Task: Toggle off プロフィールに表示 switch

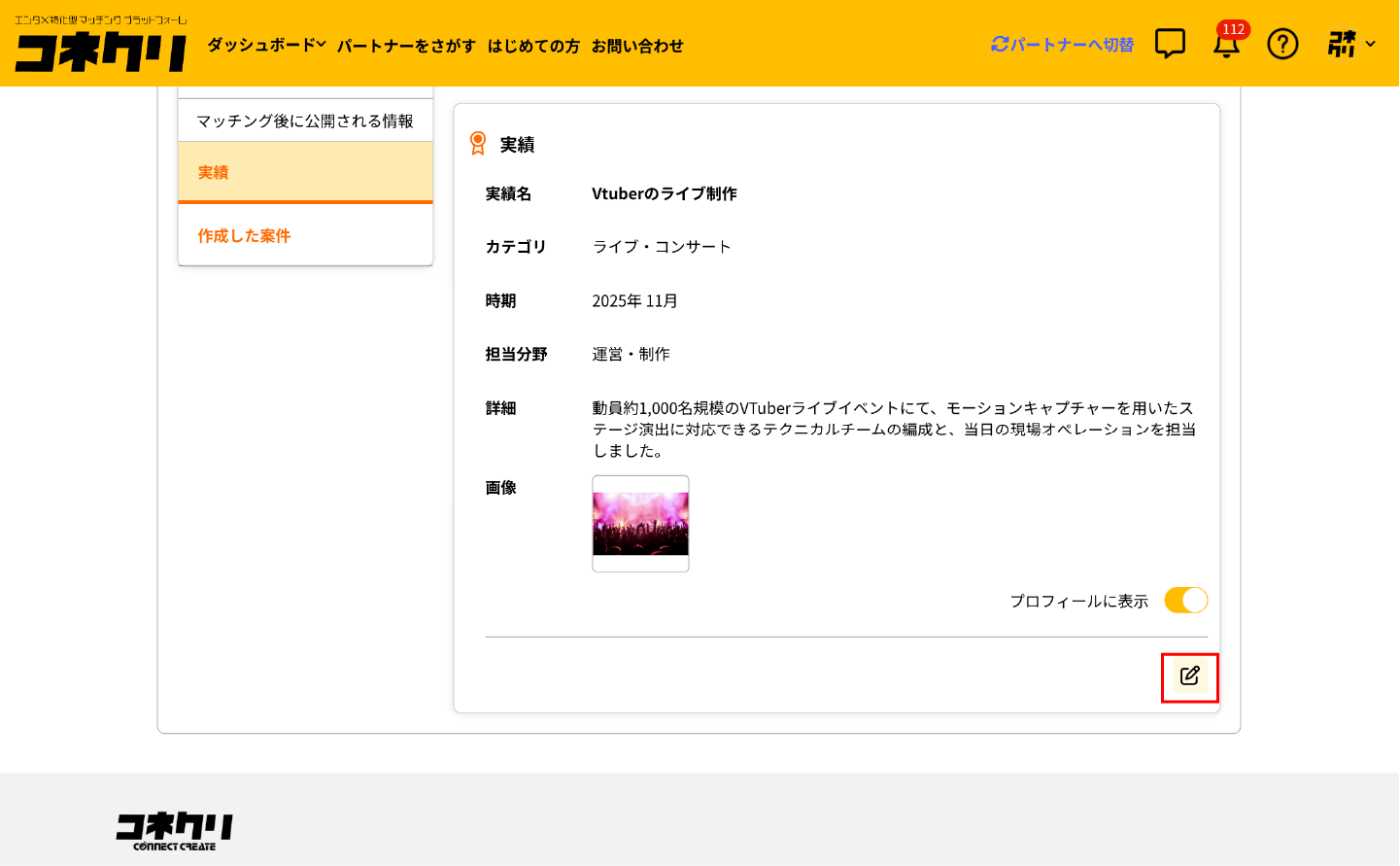Action: [1185, 601]
